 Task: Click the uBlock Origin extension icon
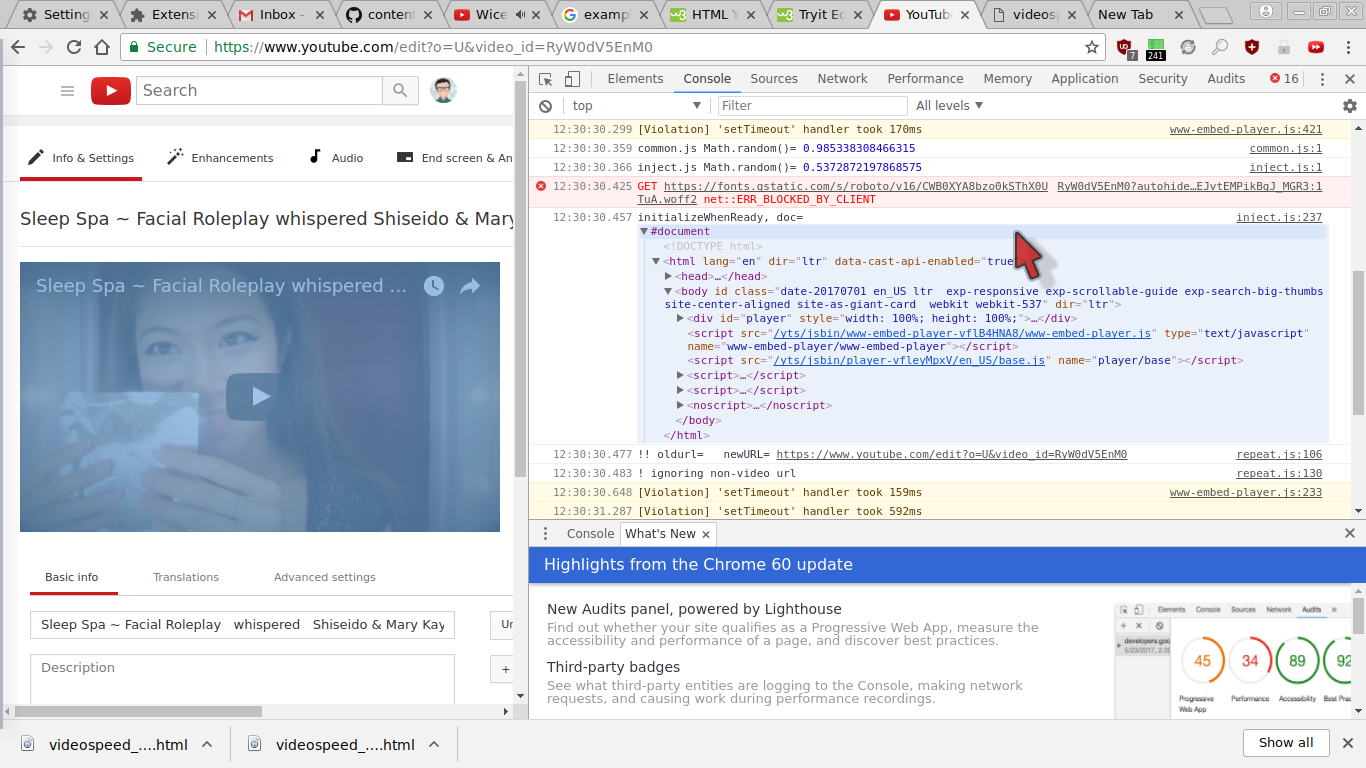(x=1124, y=45)
